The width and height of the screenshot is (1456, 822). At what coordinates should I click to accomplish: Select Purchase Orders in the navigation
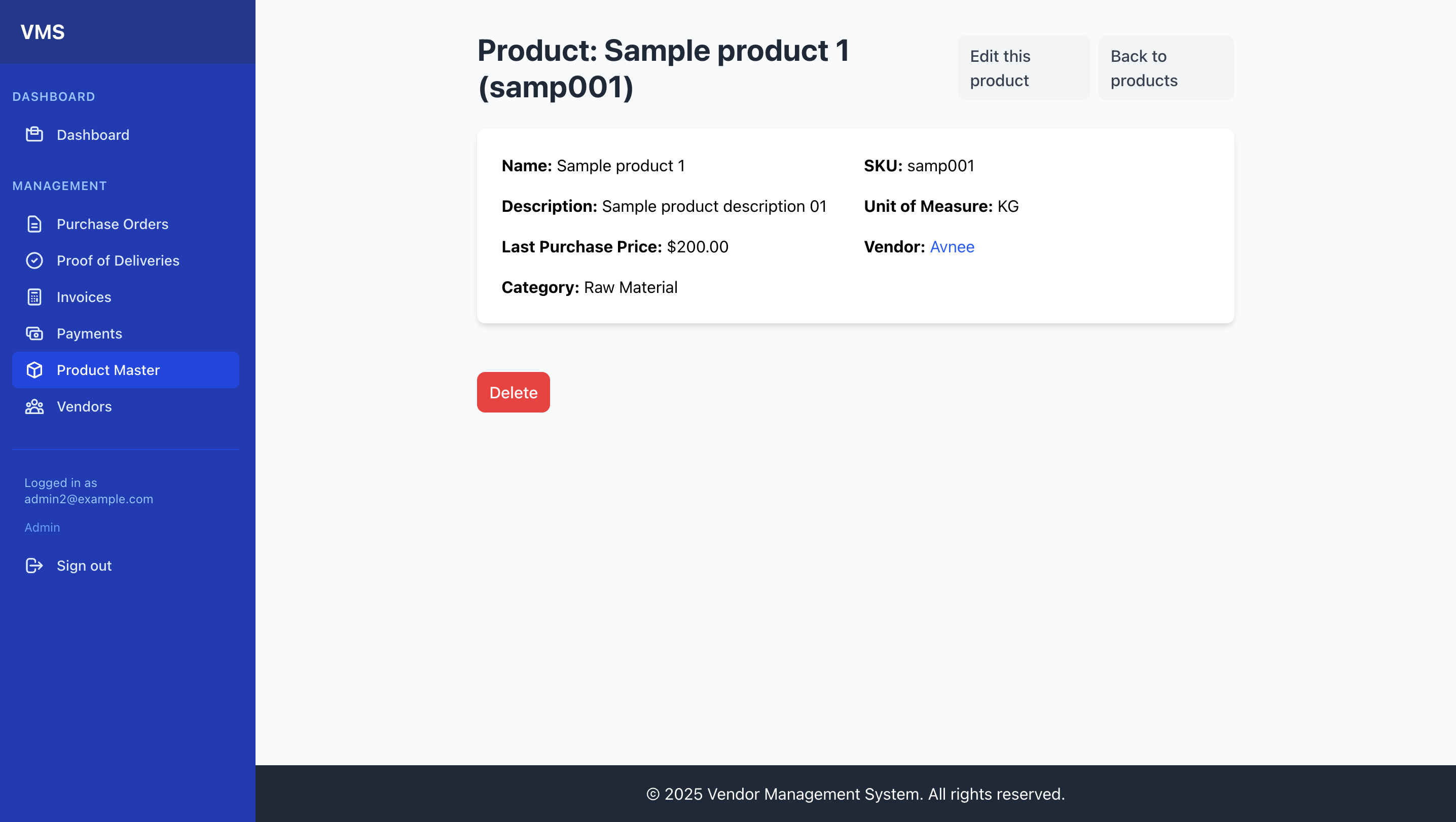(113, 223)
